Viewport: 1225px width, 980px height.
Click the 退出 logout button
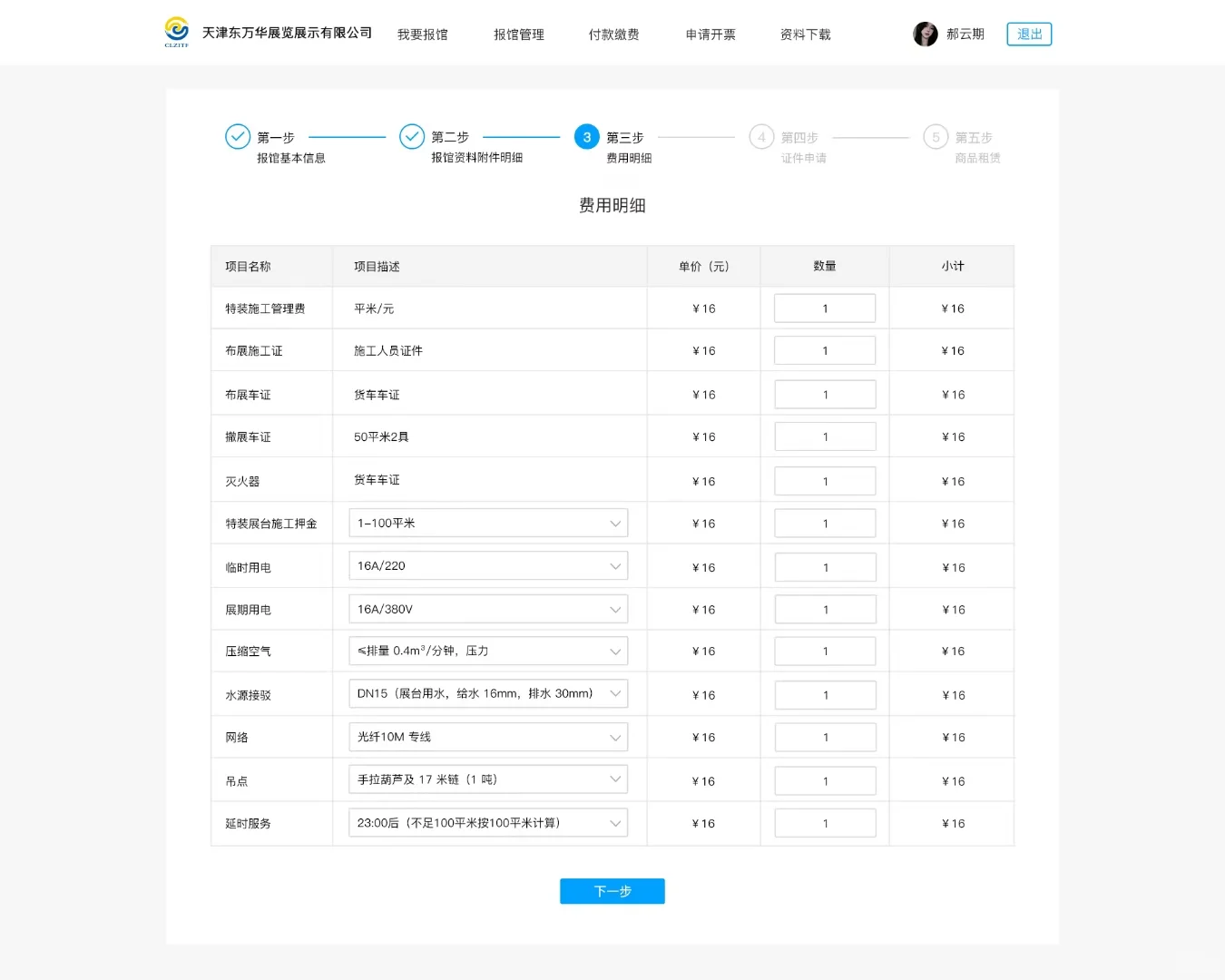tap(1028, 34)
